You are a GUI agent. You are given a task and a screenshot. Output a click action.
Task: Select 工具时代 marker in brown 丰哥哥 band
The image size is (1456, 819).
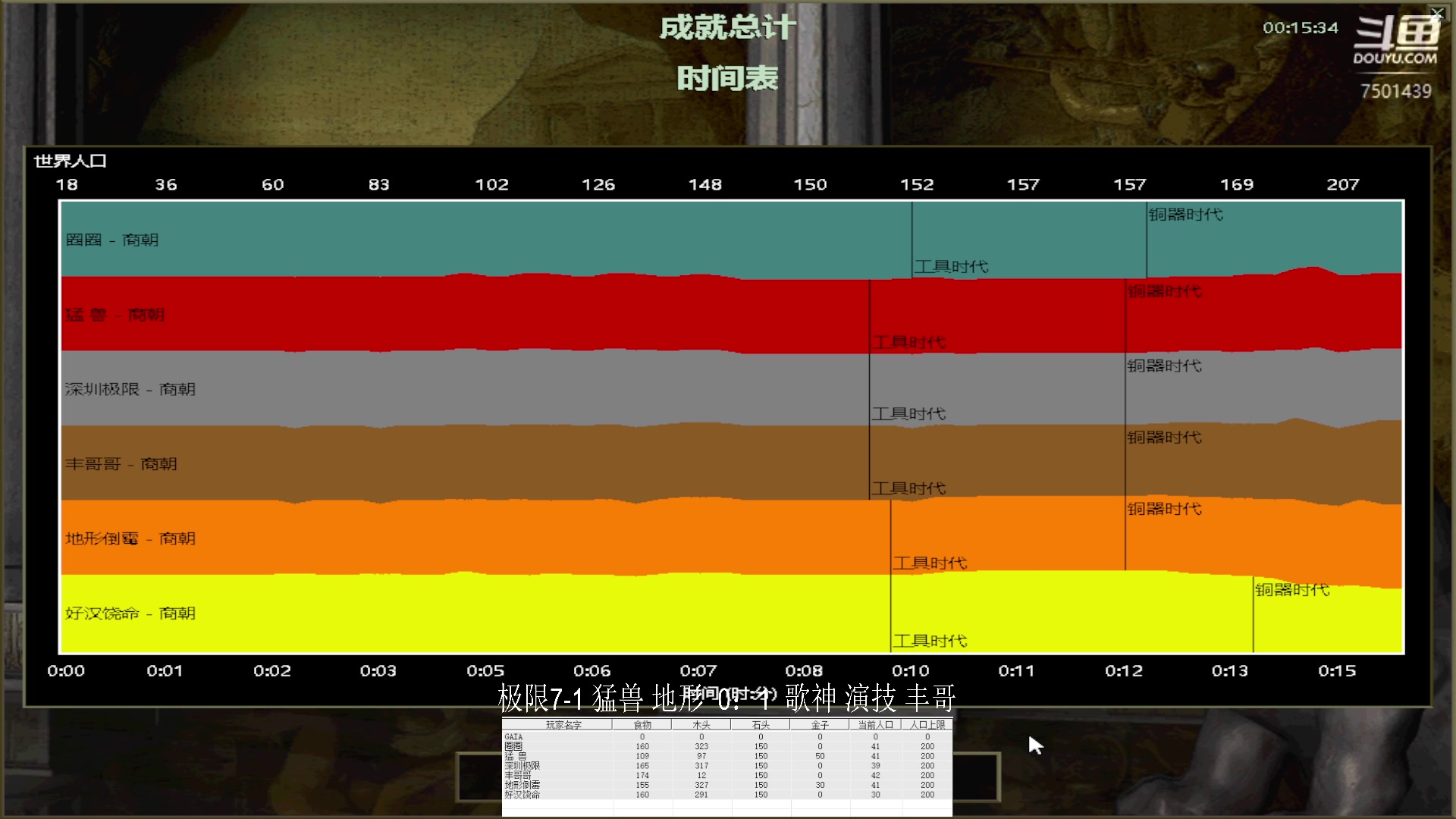click(x=909, y=488)
